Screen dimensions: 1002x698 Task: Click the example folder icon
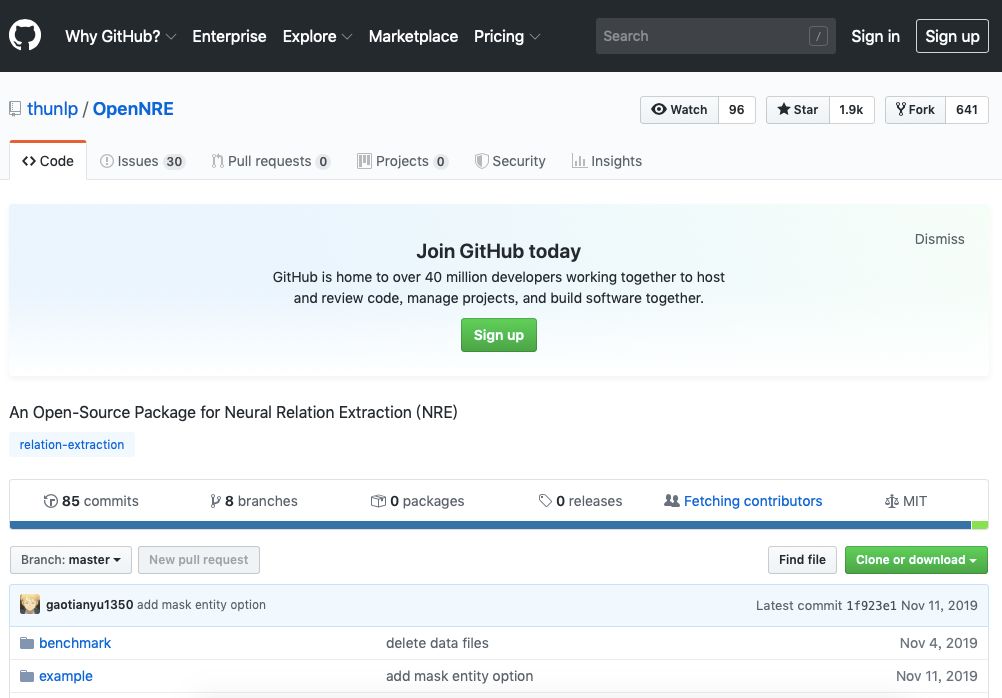27,676
